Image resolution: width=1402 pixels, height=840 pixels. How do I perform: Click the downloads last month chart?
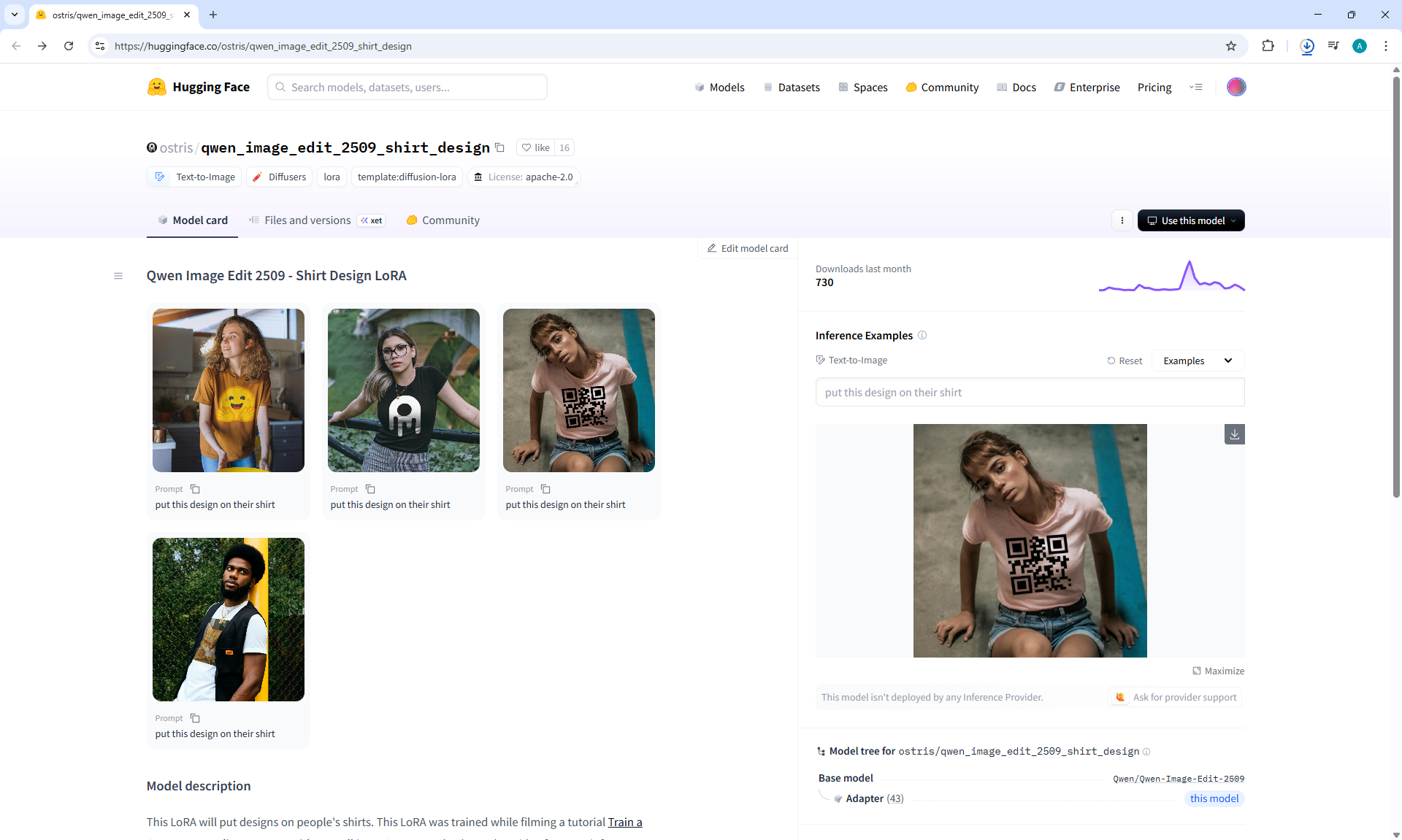pos(1171,277)
